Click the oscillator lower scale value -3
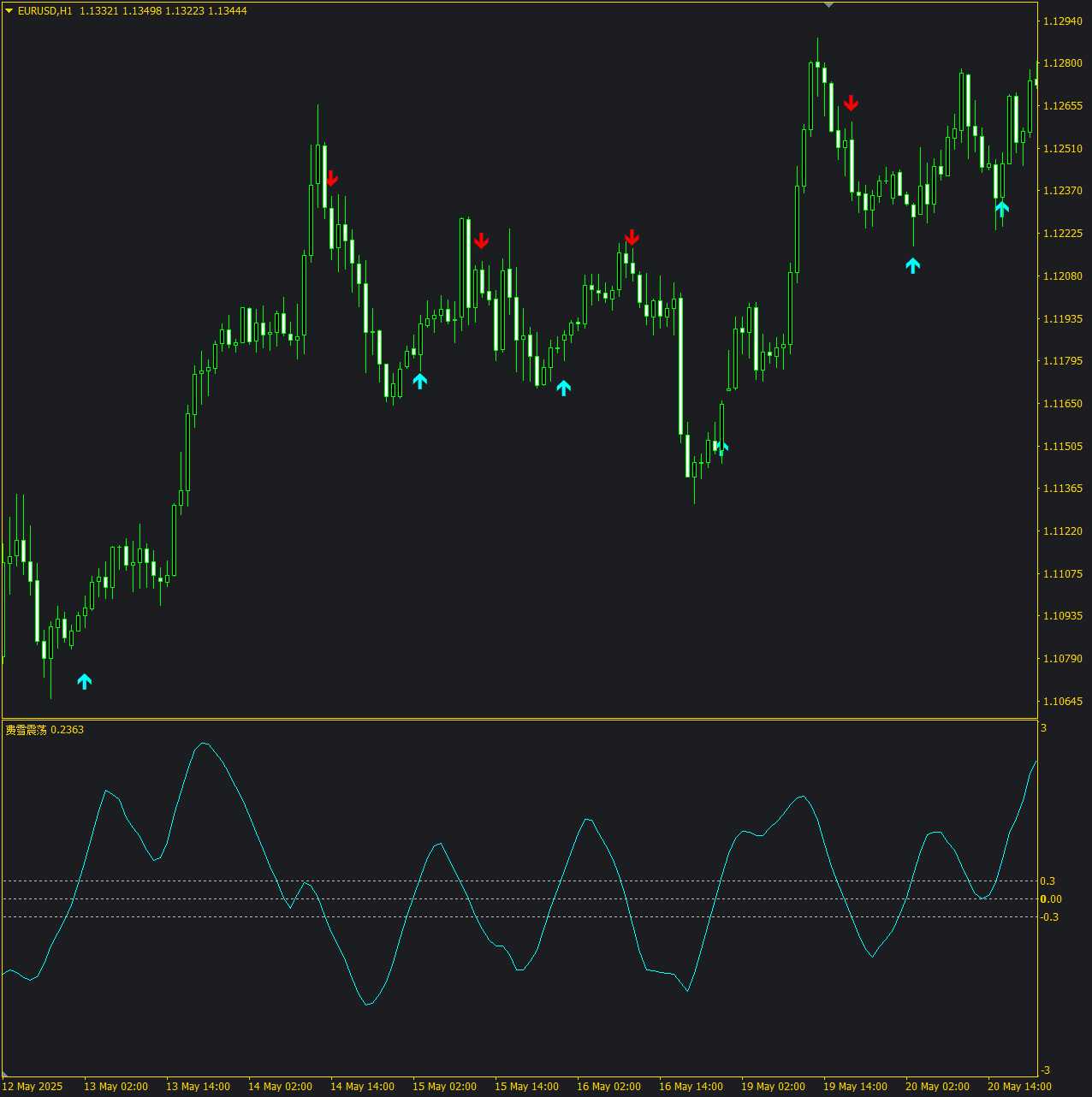The height and width of the screenshot is (1097, 1092). tap(1045, 1071)
